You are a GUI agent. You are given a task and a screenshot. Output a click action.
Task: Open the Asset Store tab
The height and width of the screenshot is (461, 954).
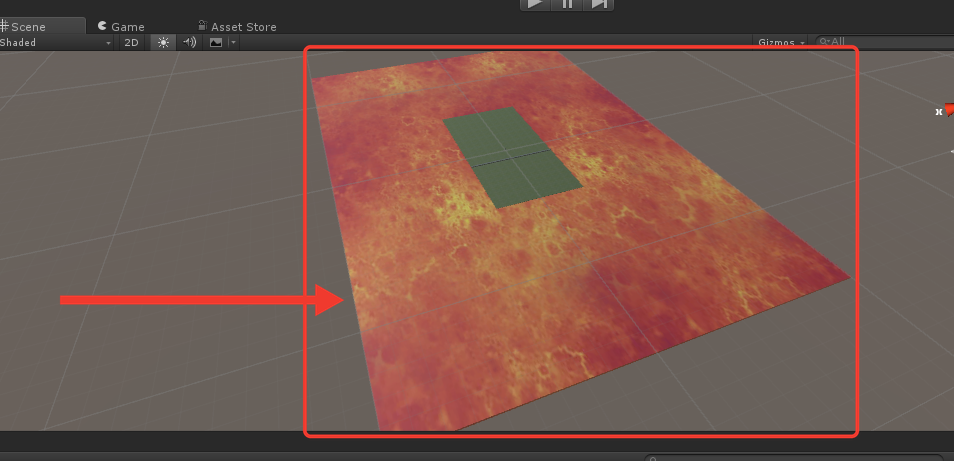pos(237,26)
